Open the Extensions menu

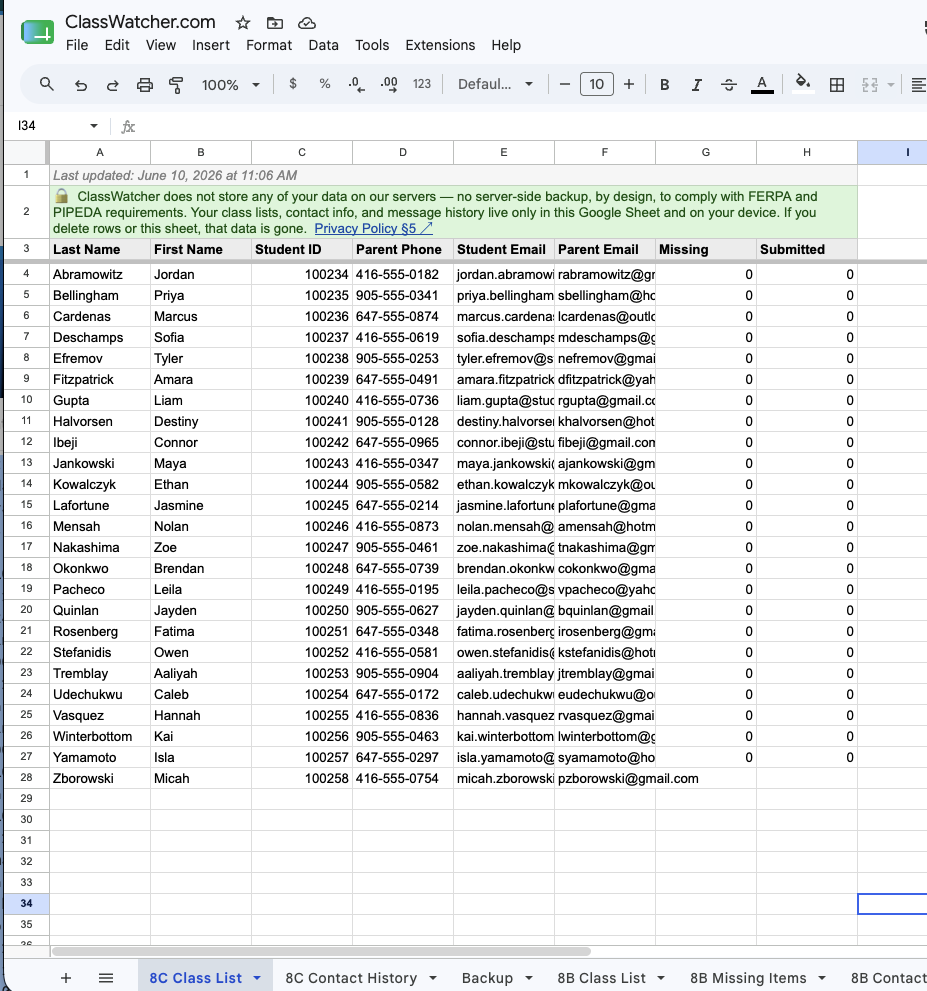pos(440,46)
